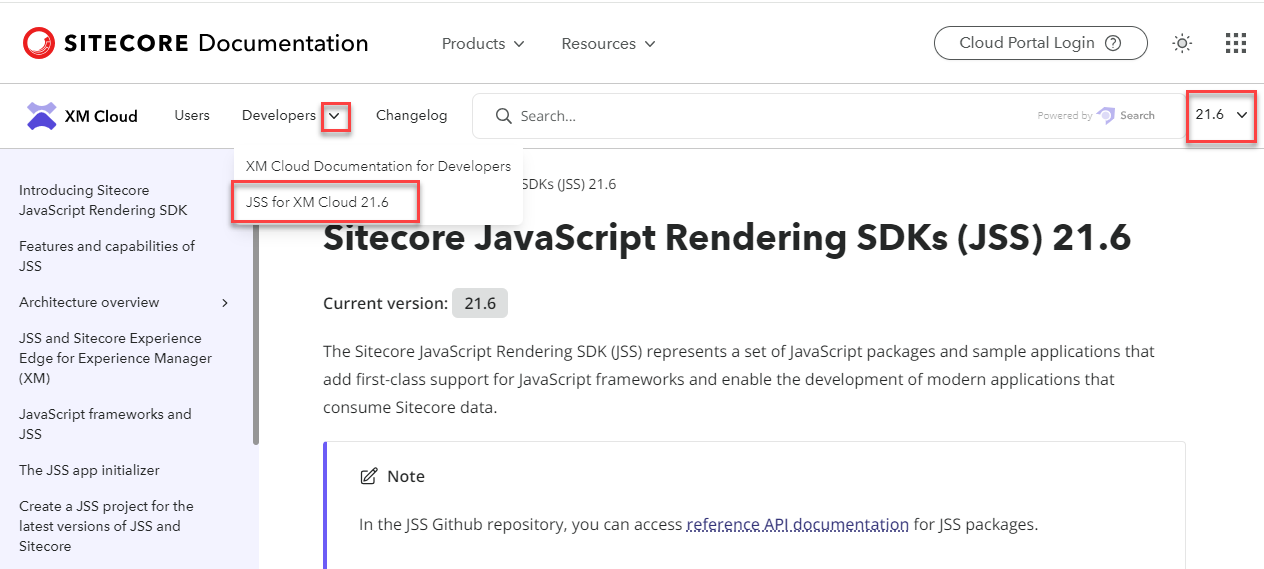Screen dimensions: 1264x569
Task: Follow the reference API documentation link
Action: [797, 524]
